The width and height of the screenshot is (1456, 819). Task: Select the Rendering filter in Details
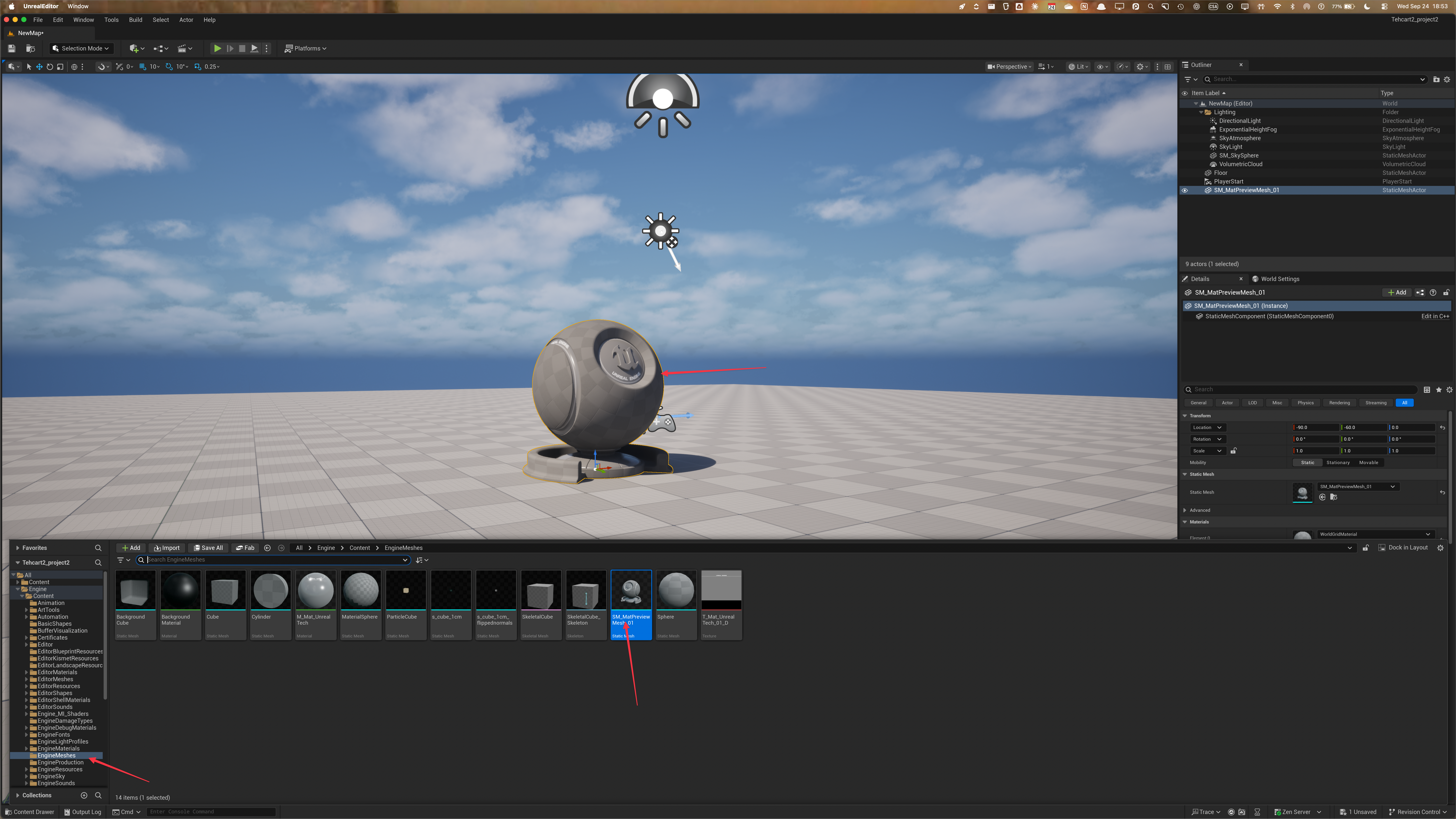pos(1340,403)
